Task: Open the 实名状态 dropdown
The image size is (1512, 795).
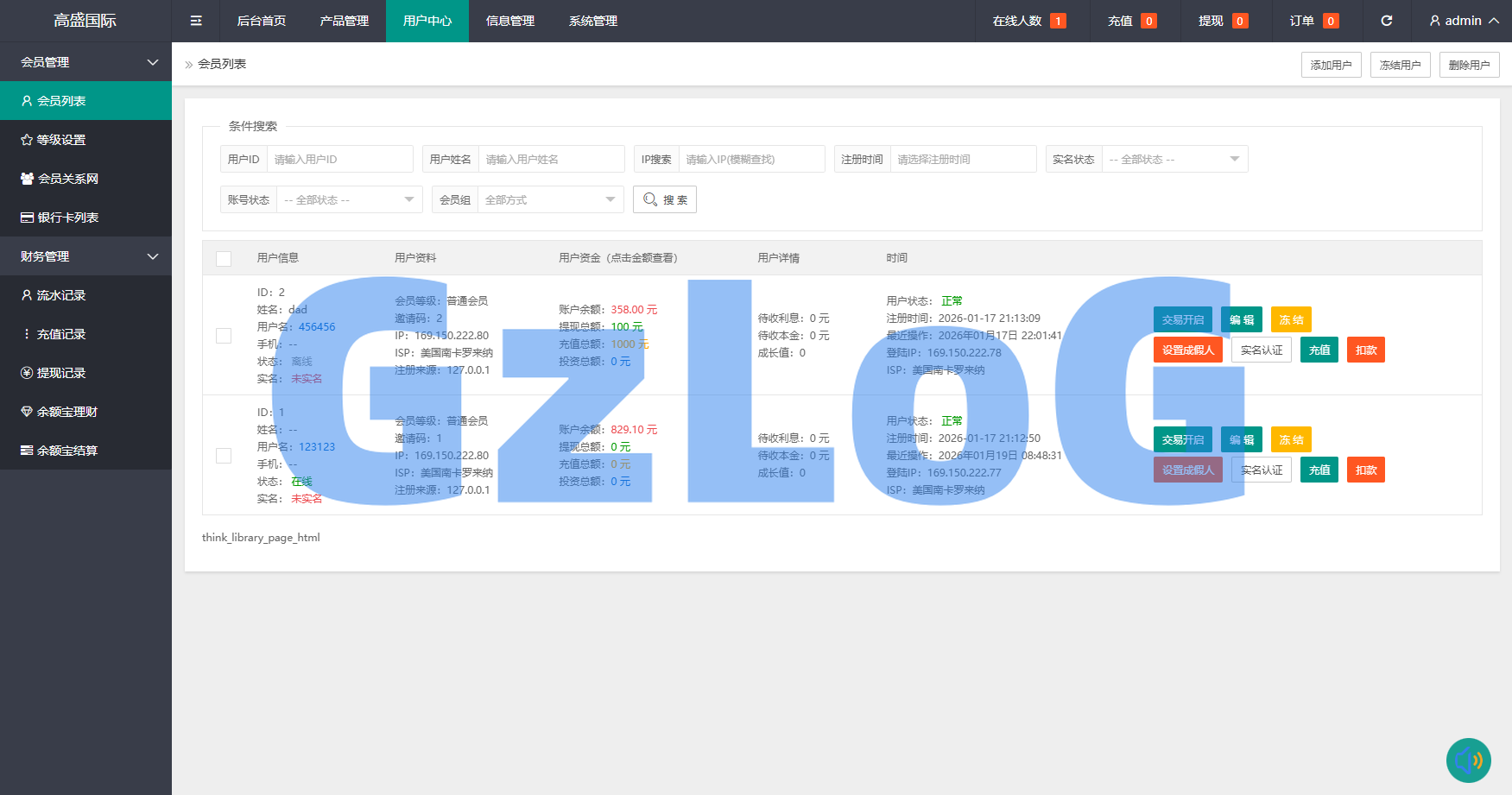Action: click(1174, 160)
